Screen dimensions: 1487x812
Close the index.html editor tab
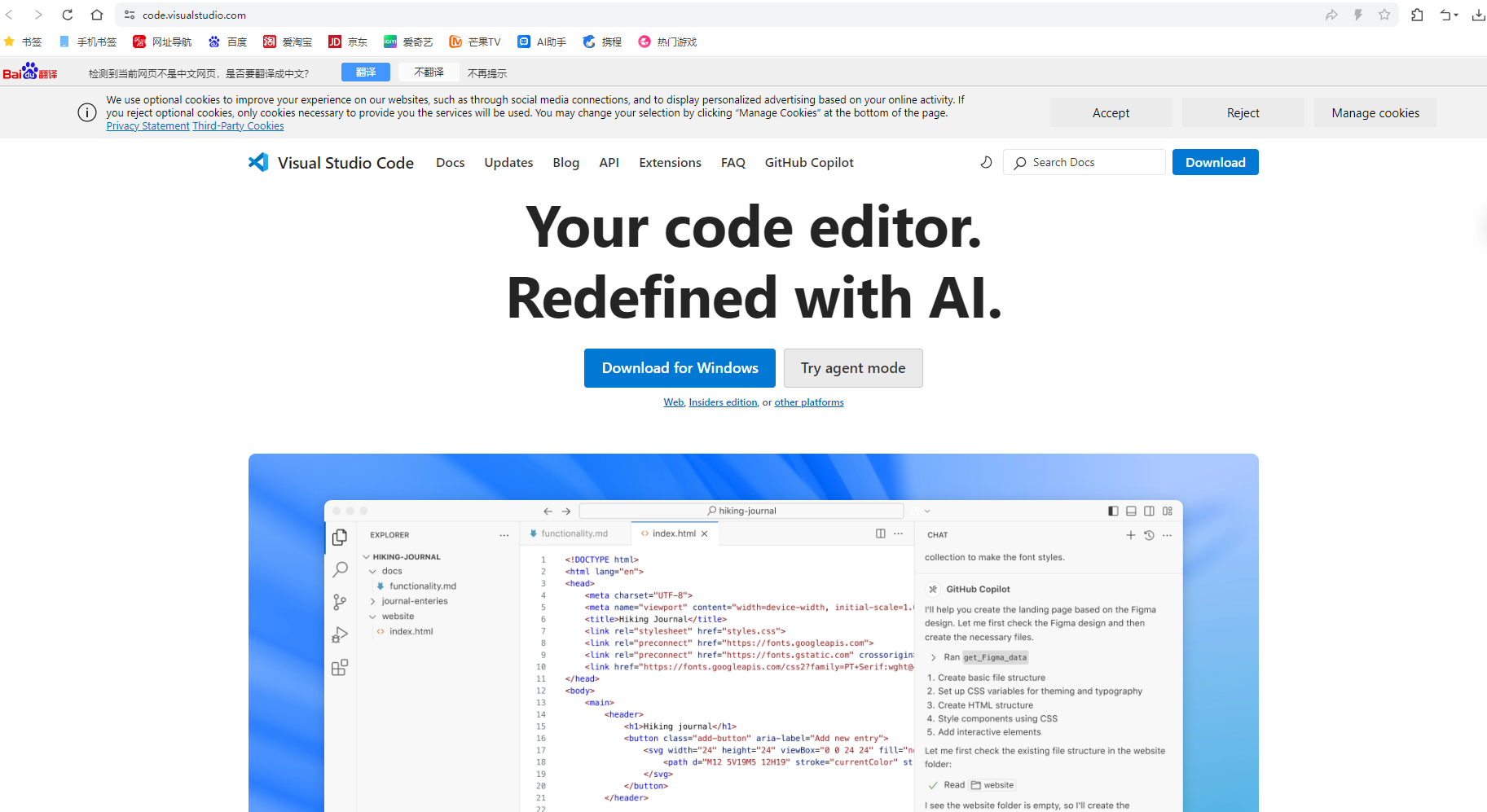pyautogui.click(x=705, y=533)
